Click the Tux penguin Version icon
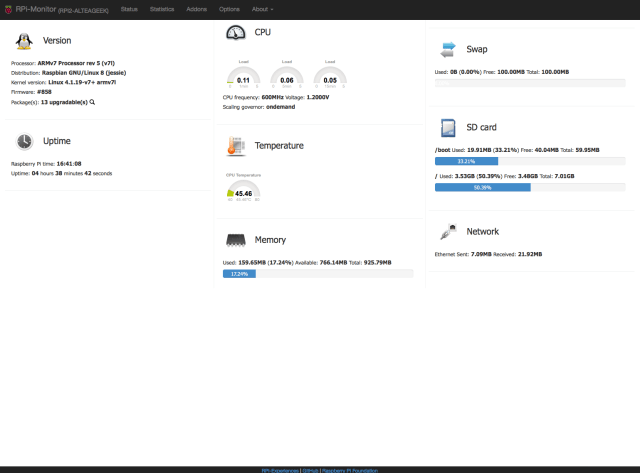The image size is (640, 473). click(x=24, y=41)
